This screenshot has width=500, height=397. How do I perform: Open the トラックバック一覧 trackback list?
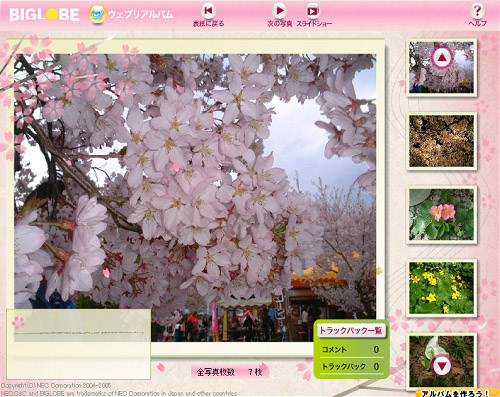click(351, 330)
